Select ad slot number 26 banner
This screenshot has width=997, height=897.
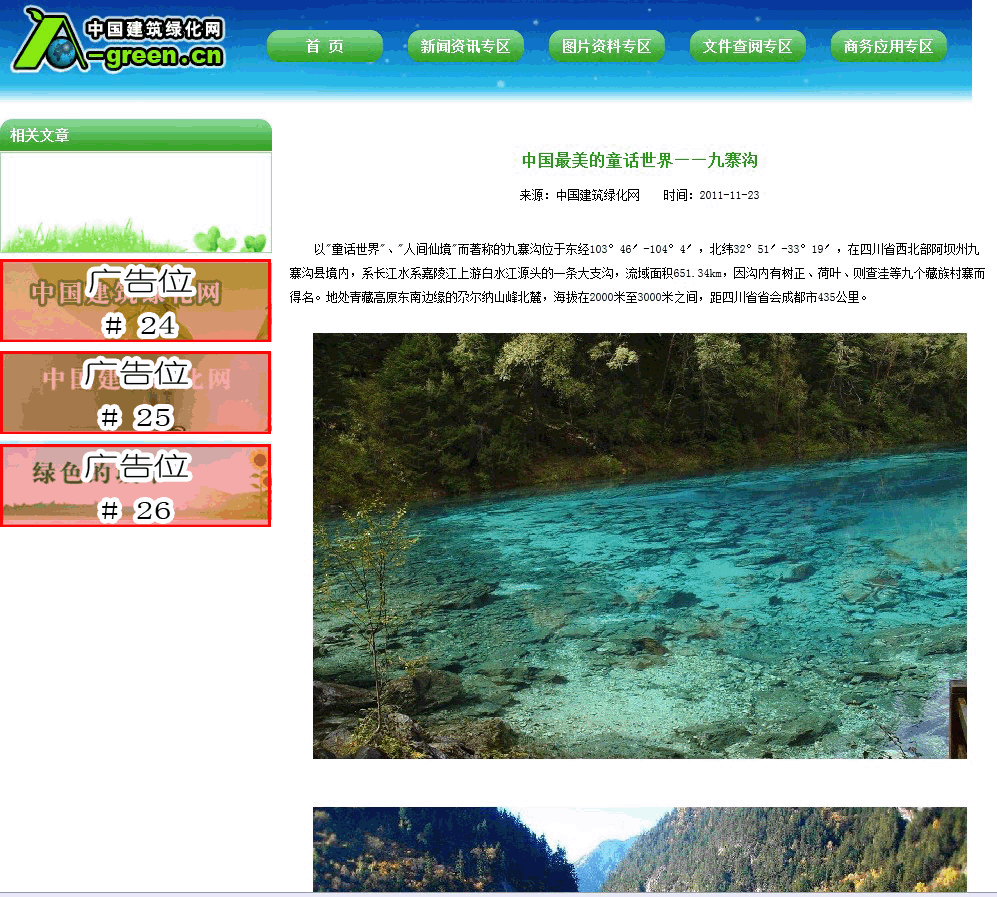135,486
